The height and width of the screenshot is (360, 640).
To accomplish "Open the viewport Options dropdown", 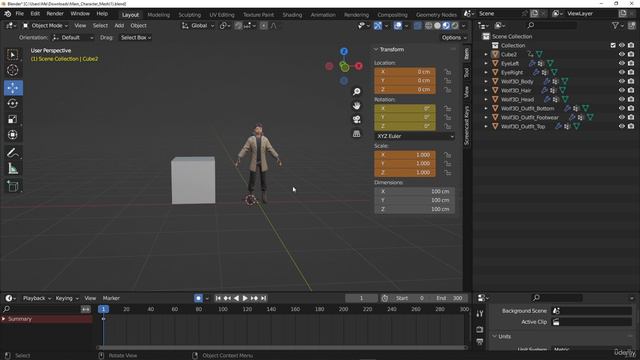I will pyautogui.click(x=453, y=38).
